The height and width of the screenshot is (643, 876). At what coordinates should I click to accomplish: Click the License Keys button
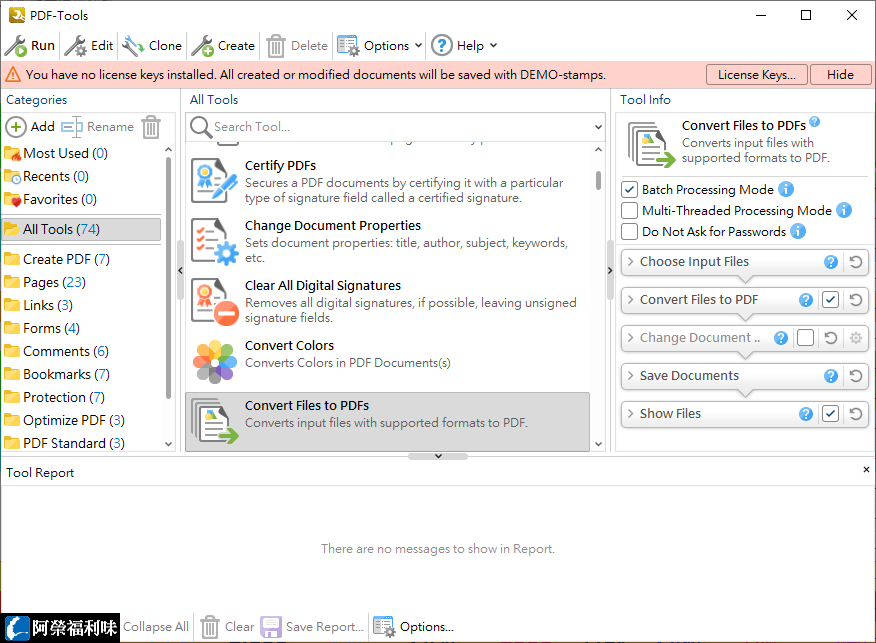pyautogui.click(x=757, y=74)
